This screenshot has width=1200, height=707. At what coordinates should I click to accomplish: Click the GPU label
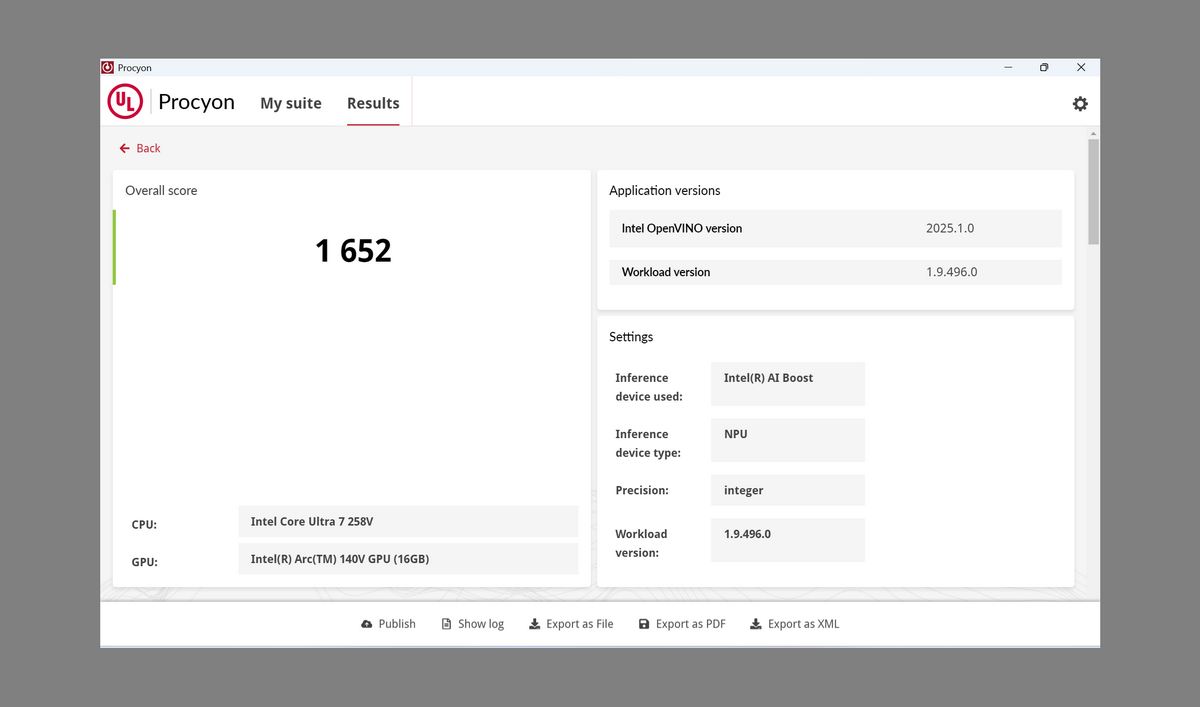pyautogui.click(x=145, y=562)
